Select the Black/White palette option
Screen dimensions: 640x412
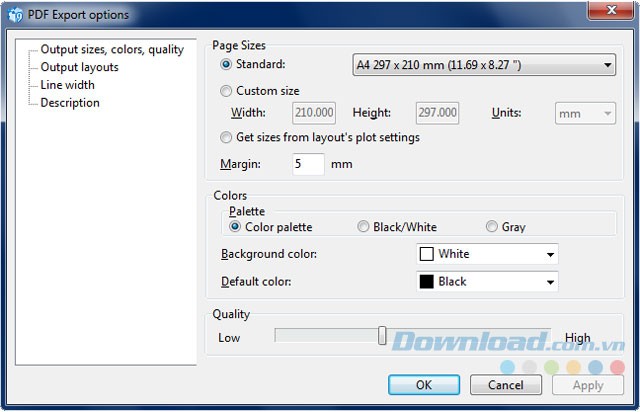[x=363, y=226]
